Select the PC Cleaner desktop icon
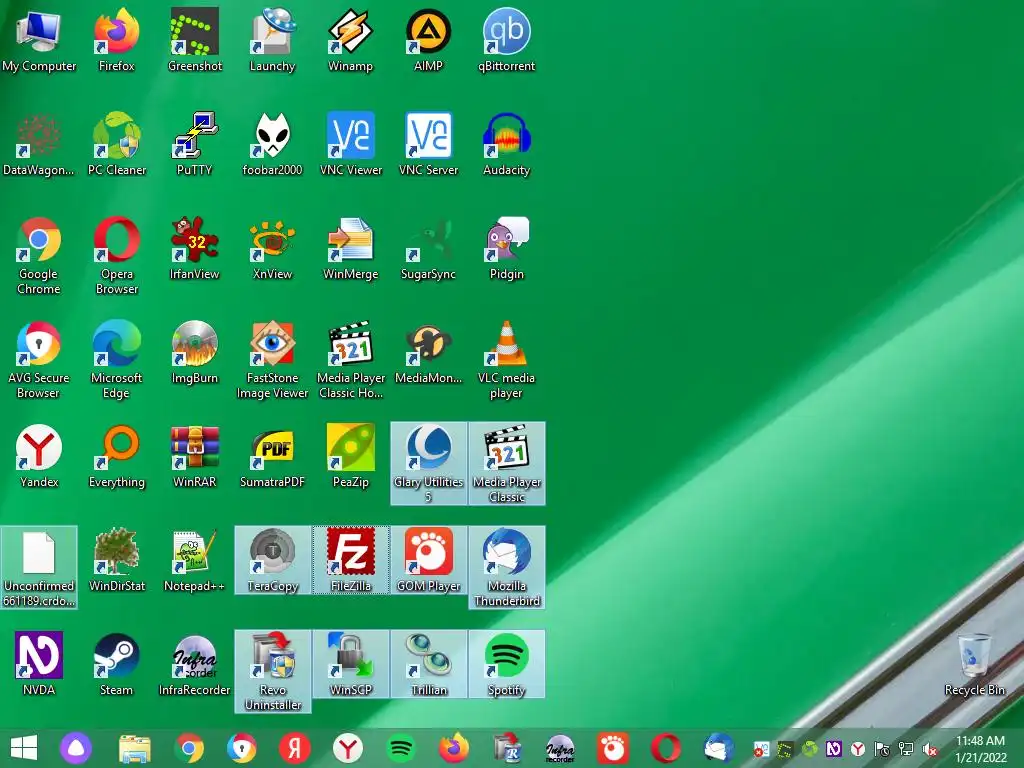Screen dimensions: 1024x768 click(116, 144)
